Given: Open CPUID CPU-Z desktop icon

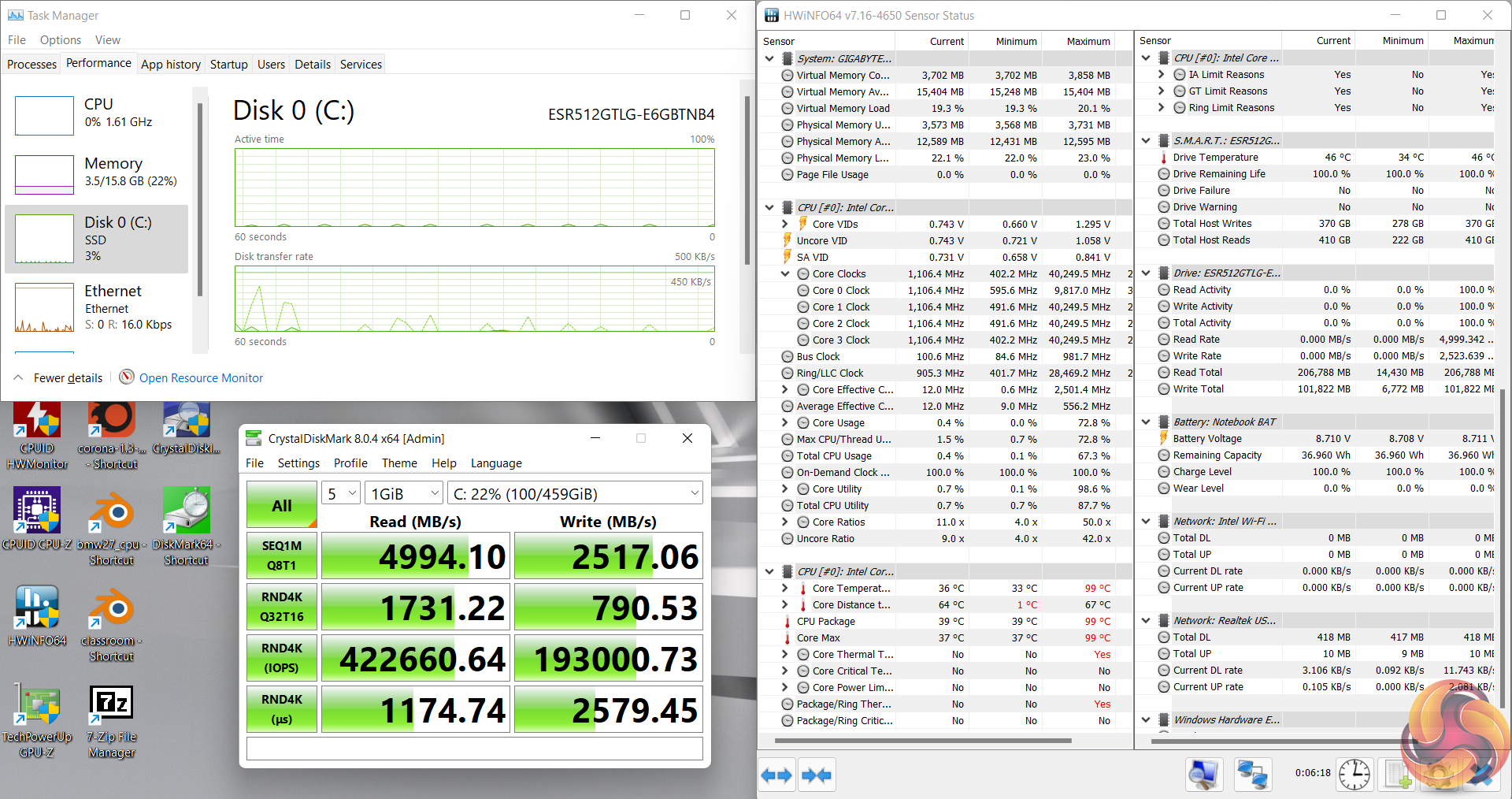Looking at the screenshot, I should (x=37, y=518).
